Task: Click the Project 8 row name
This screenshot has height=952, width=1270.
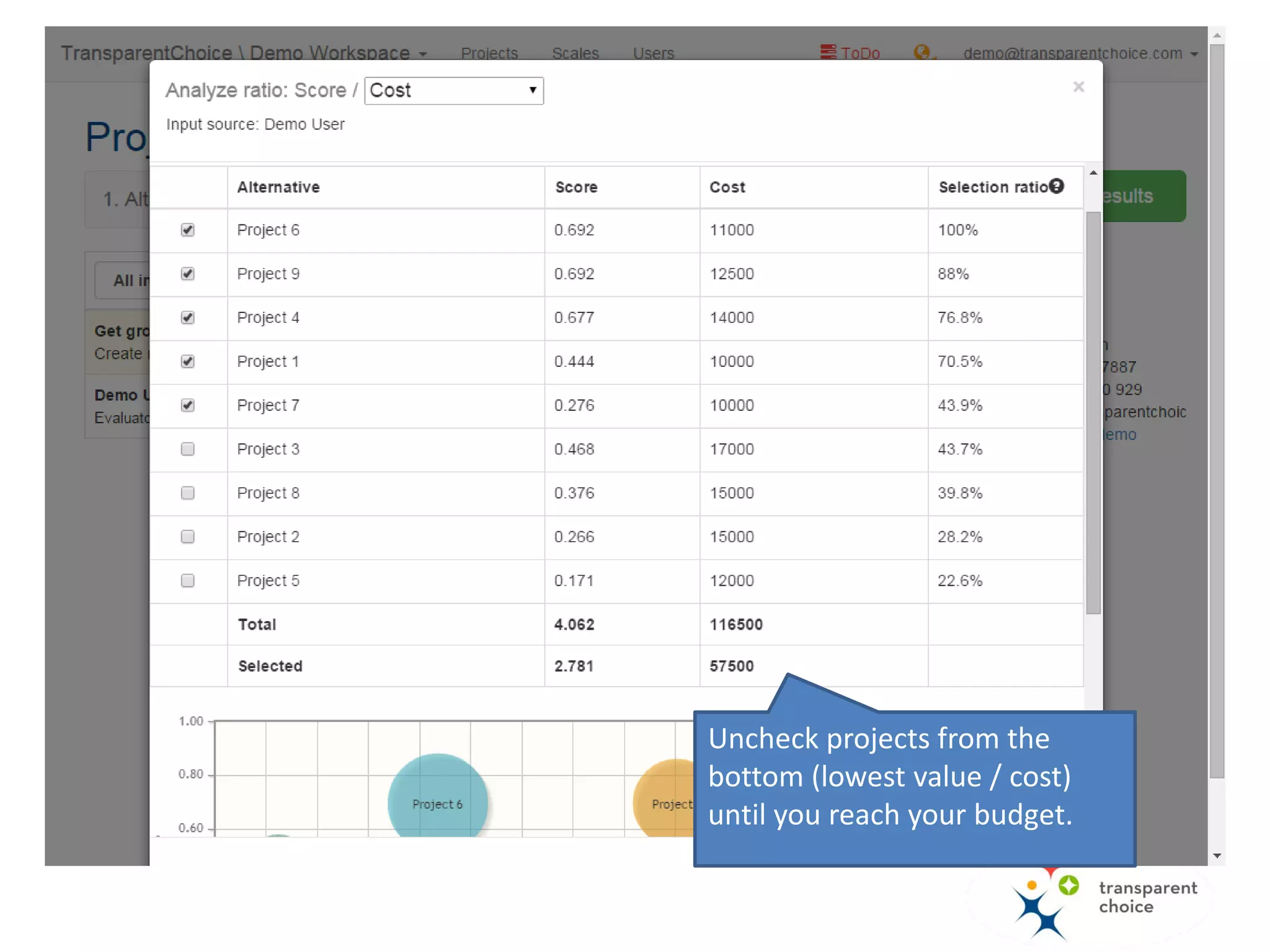Action: point(268,493)
